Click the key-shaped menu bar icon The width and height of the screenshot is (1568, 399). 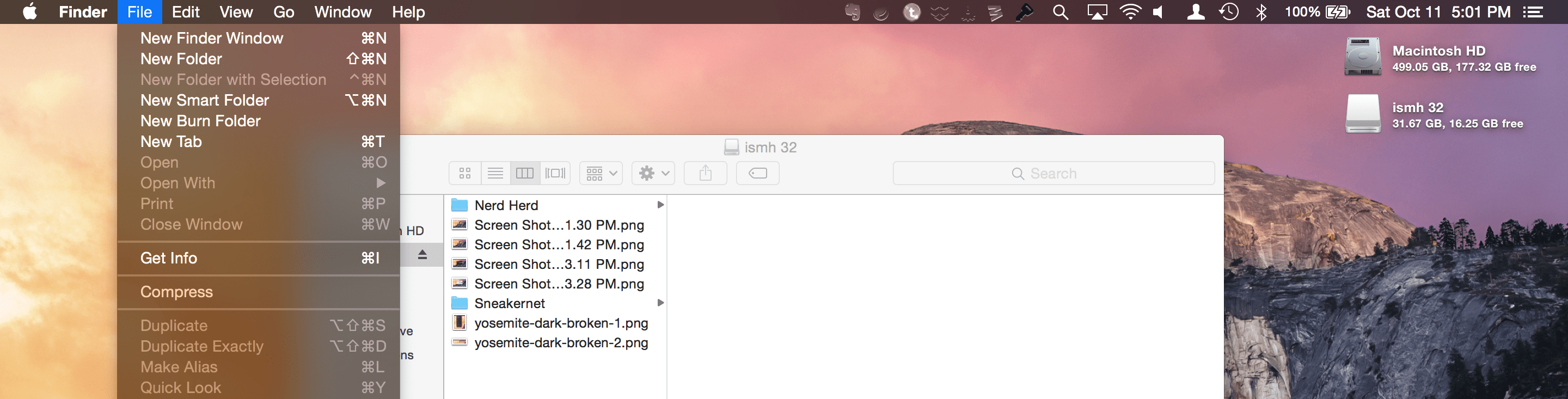tap(1025, 12)
